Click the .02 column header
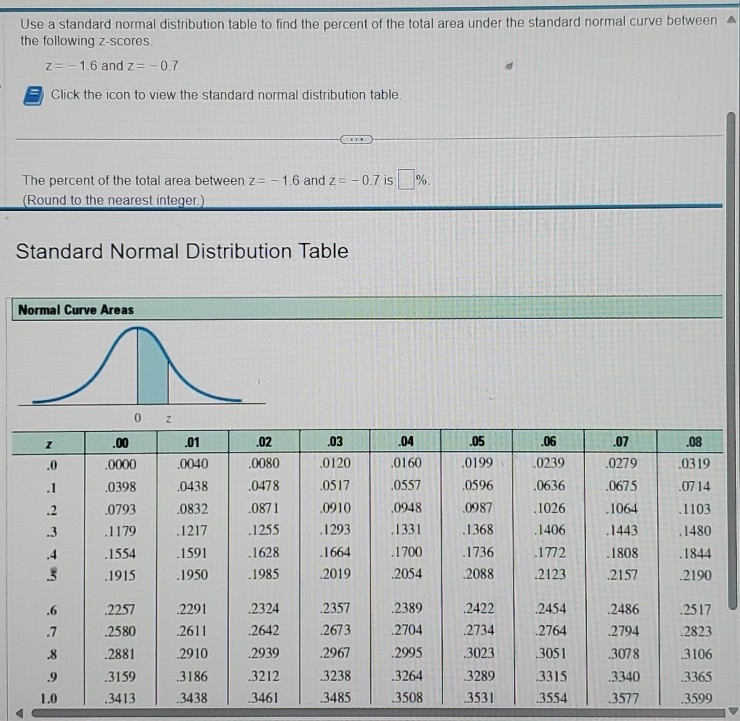This screenshot has height=721, width=740. coord(264,442)
